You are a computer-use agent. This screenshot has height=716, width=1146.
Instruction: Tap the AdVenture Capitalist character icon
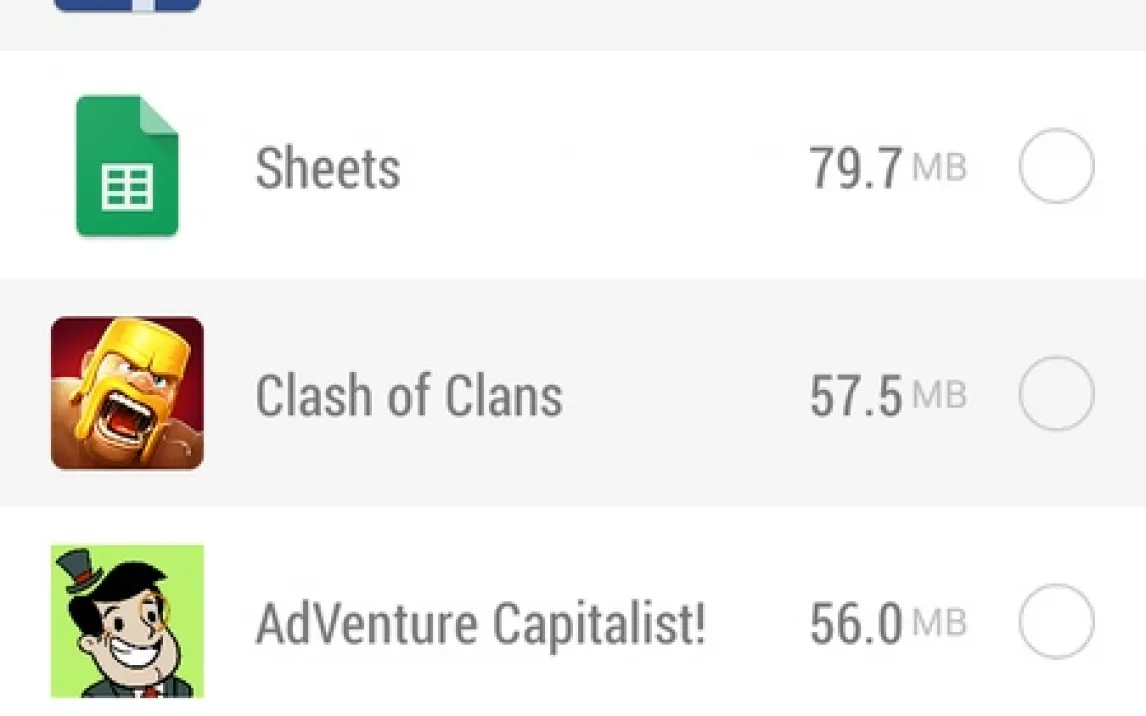point(127,621)
